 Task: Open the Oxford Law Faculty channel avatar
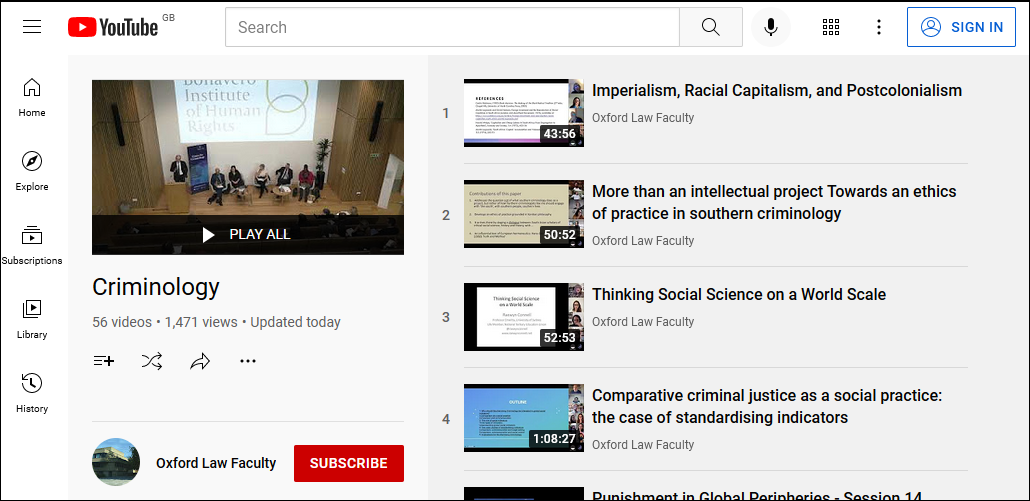(116, 462)
